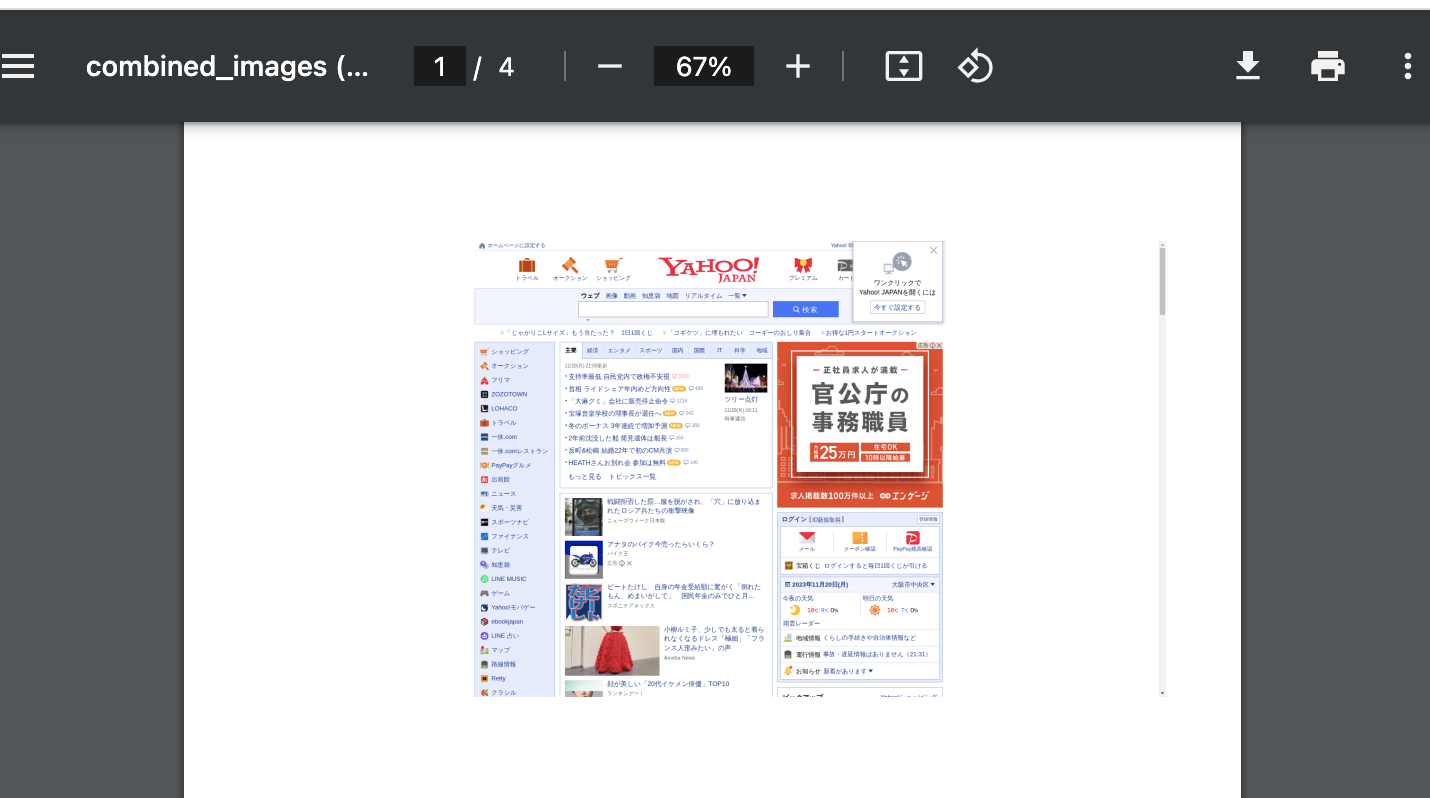Viewport: 1430px width, 798px height.
Task: Click the トピックス一覧 link
Action: point(632,477)
